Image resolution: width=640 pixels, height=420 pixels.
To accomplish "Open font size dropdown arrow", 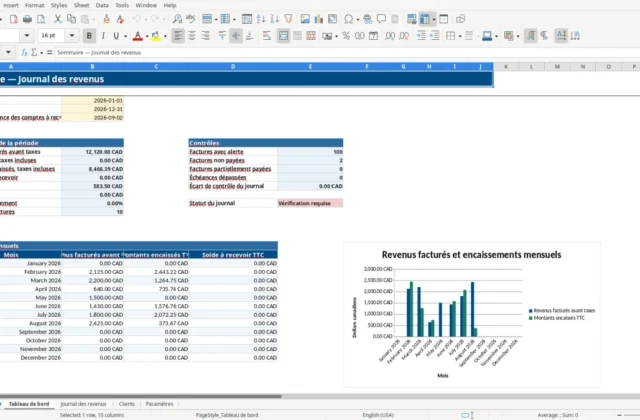I will tap(72, 36).
